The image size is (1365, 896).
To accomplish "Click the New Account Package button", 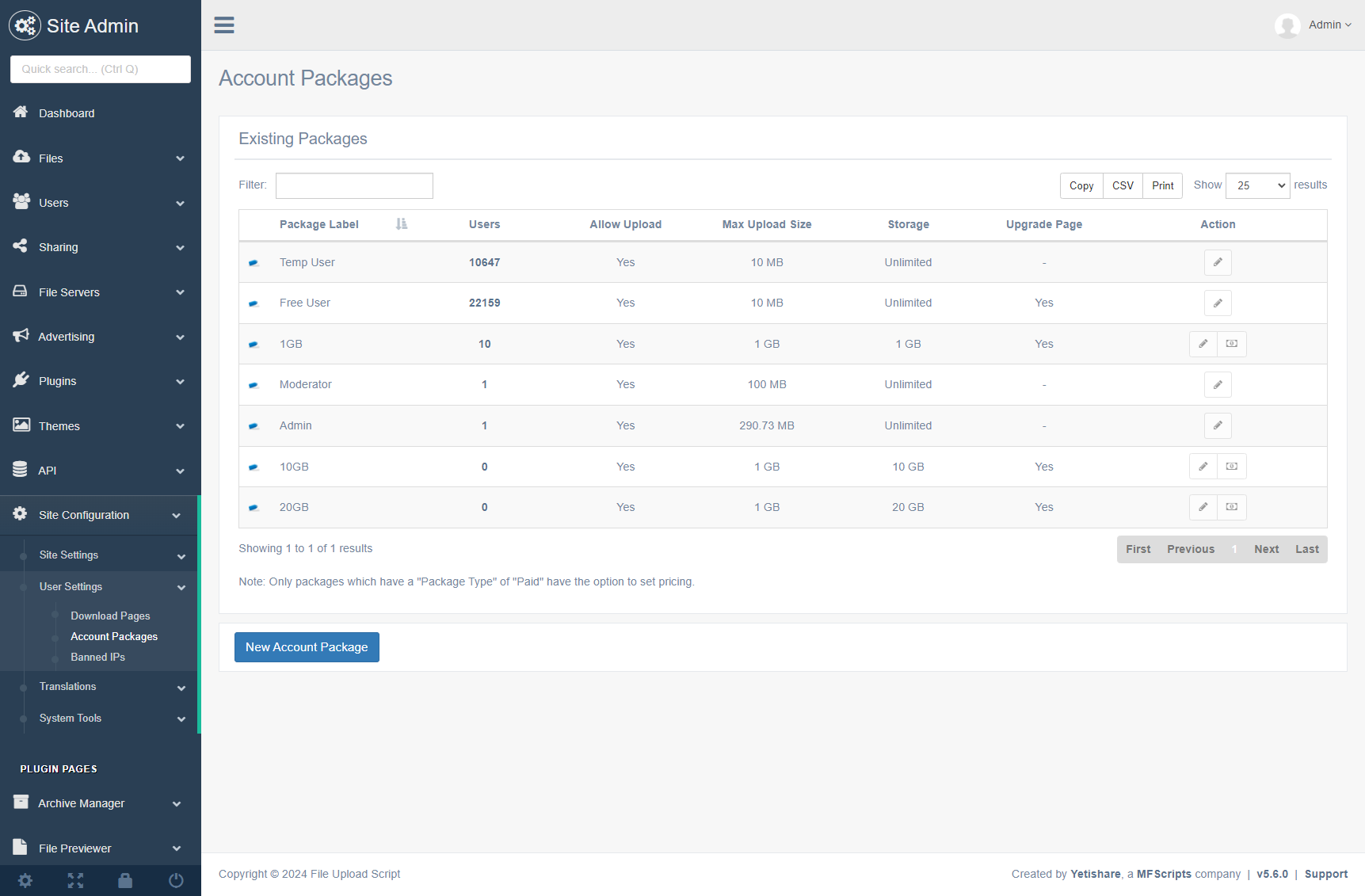I will click(x=307, y=647).
